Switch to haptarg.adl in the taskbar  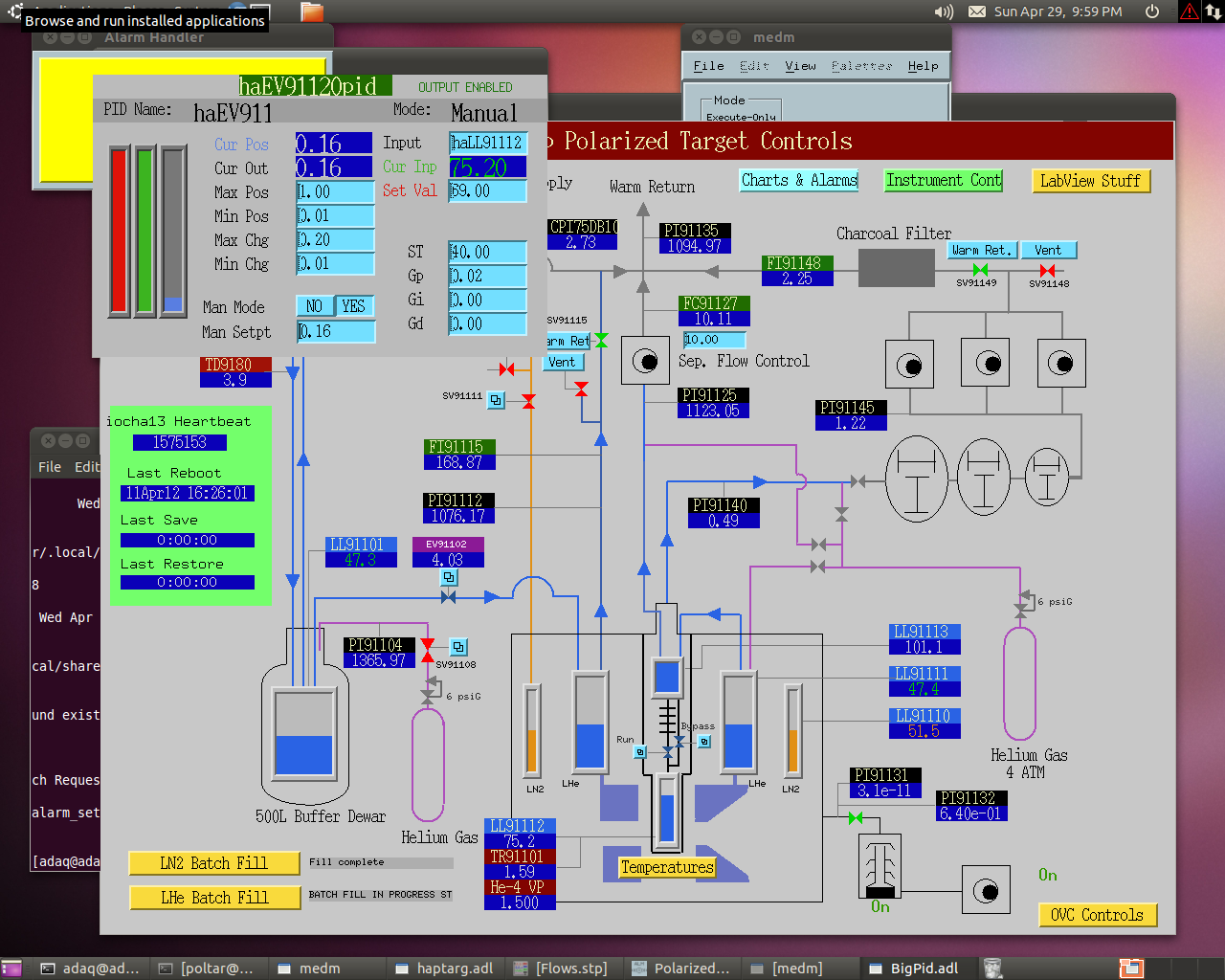445,969
